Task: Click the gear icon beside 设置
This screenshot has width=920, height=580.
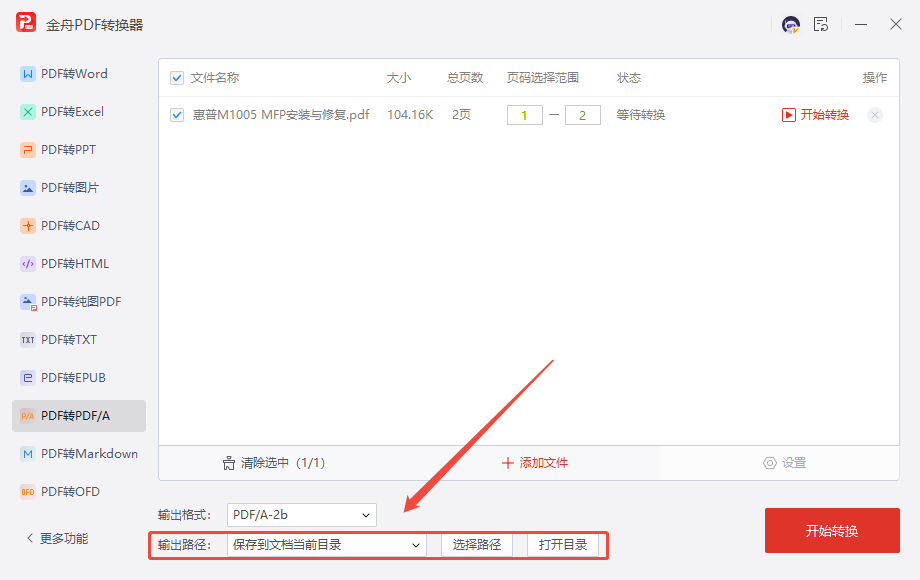Action: click(769, 463)
